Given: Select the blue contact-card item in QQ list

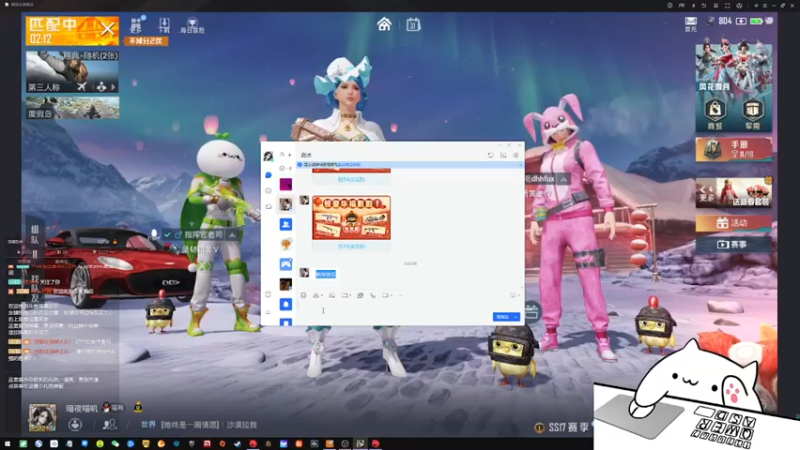Looking at the screenshot, I should pyautogui.click(x=286, y=224).
